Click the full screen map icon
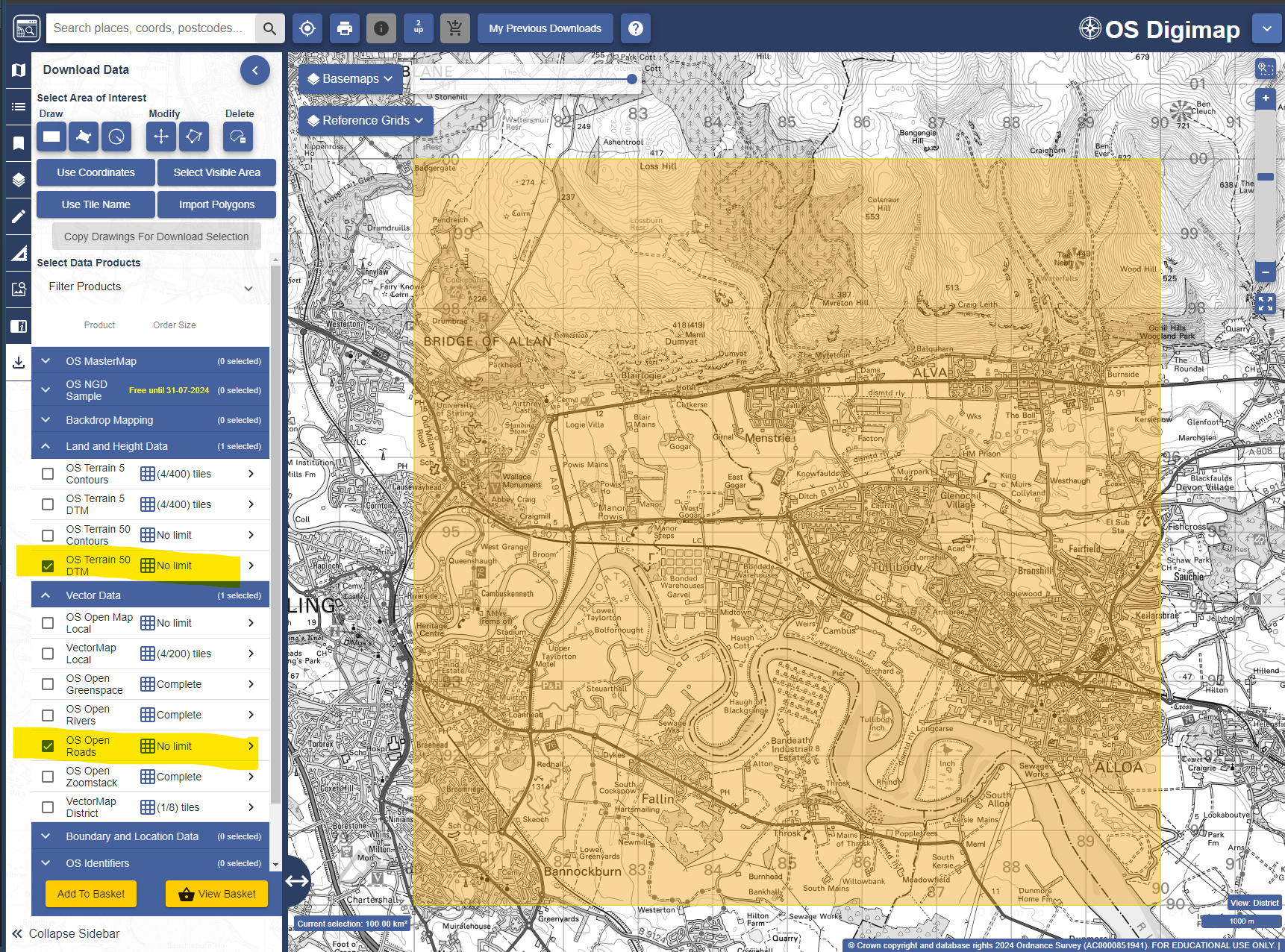 pyautogui.click(x=1266, y=304)
